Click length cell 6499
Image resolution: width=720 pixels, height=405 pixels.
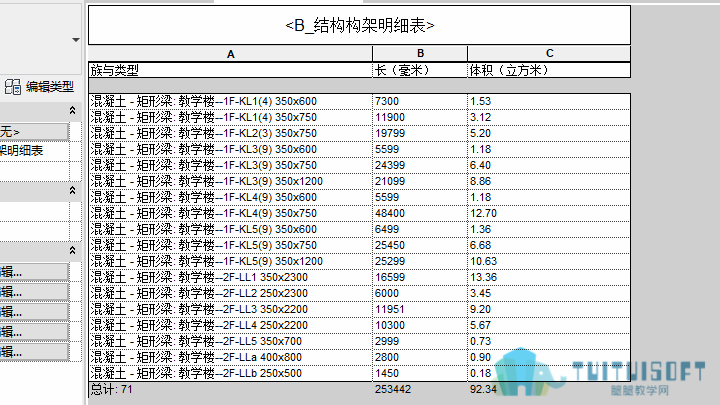[x=420, y=230]
